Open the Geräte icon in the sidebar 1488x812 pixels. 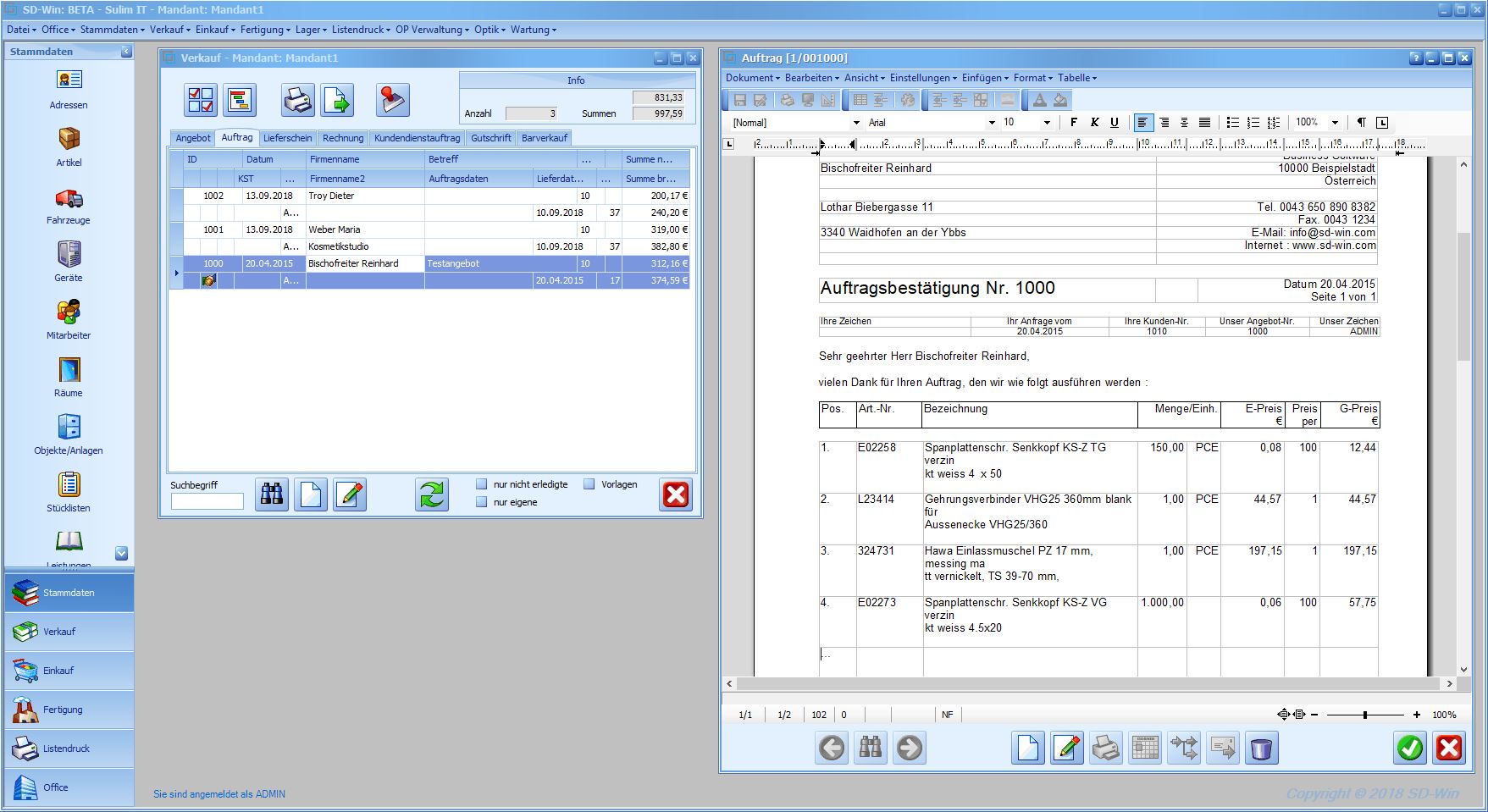[69, 262]
